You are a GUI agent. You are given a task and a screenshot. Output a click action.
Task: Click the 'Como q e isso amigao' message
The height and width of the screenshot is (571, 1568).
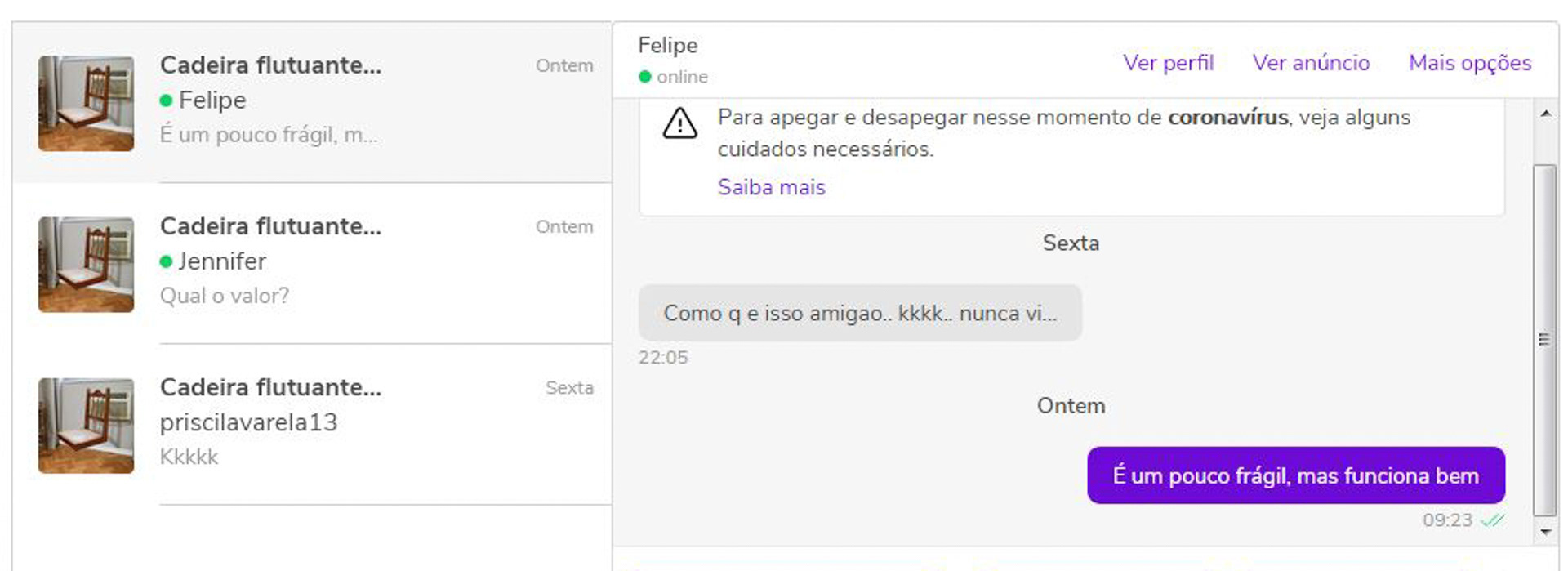[860, 313]
